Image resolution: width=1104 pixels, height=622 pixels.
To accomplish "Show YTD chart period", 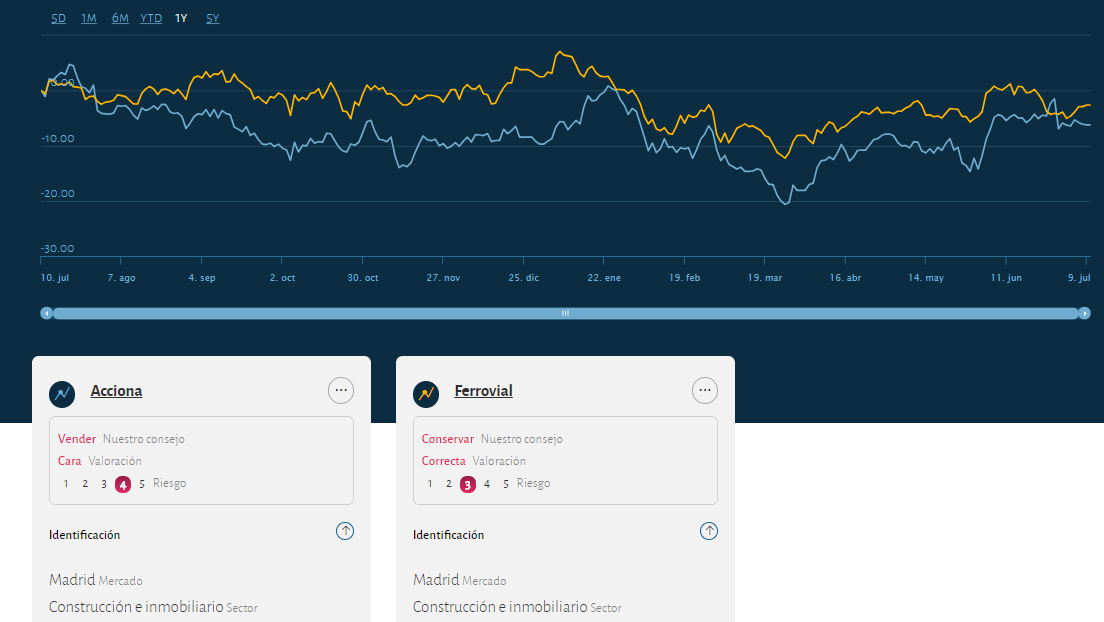I will pos(151,18).
